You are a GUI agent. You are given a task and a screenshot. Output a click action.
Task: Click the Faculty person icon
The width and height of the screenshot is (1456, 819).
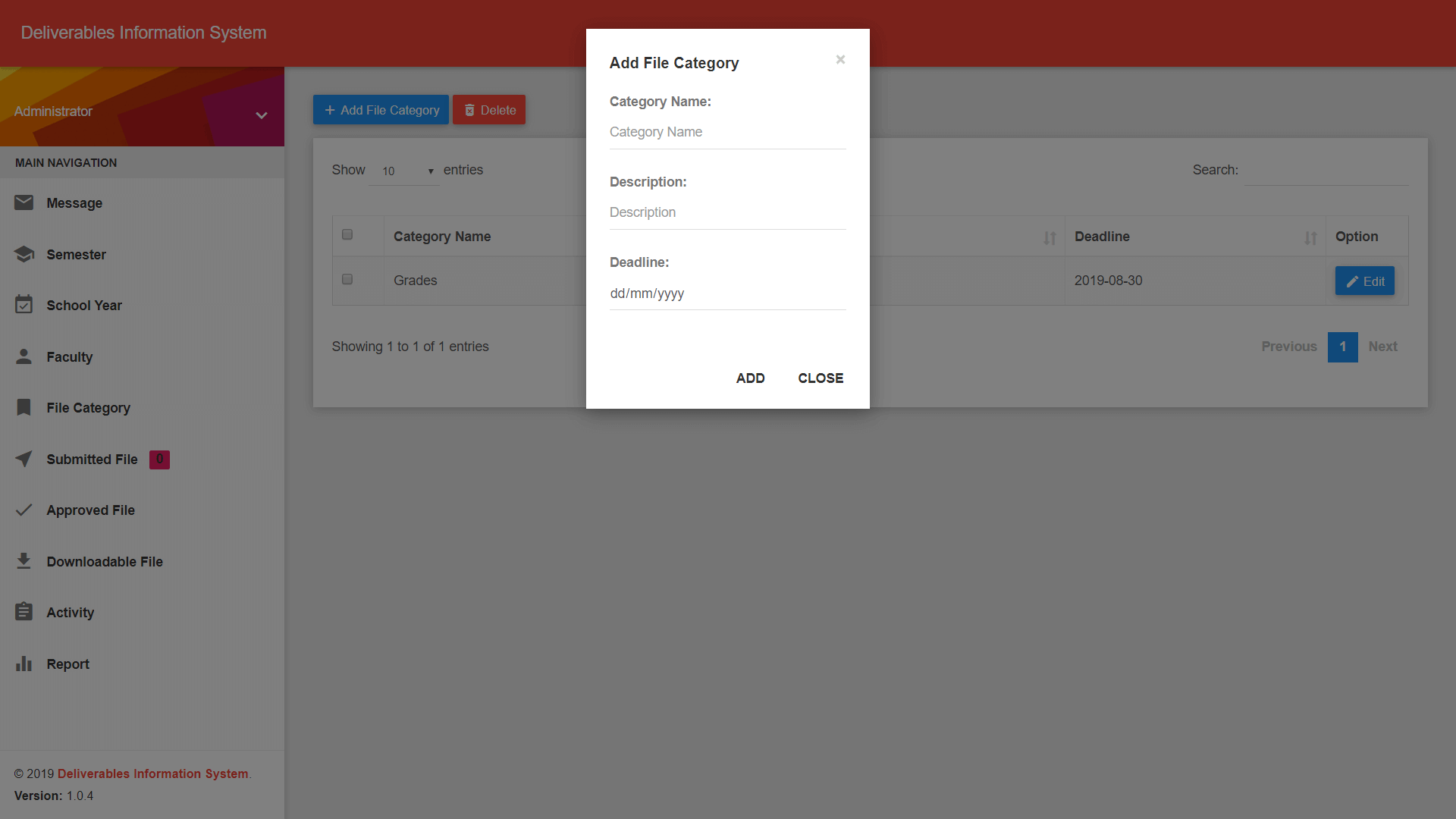[x=24, y=356]
